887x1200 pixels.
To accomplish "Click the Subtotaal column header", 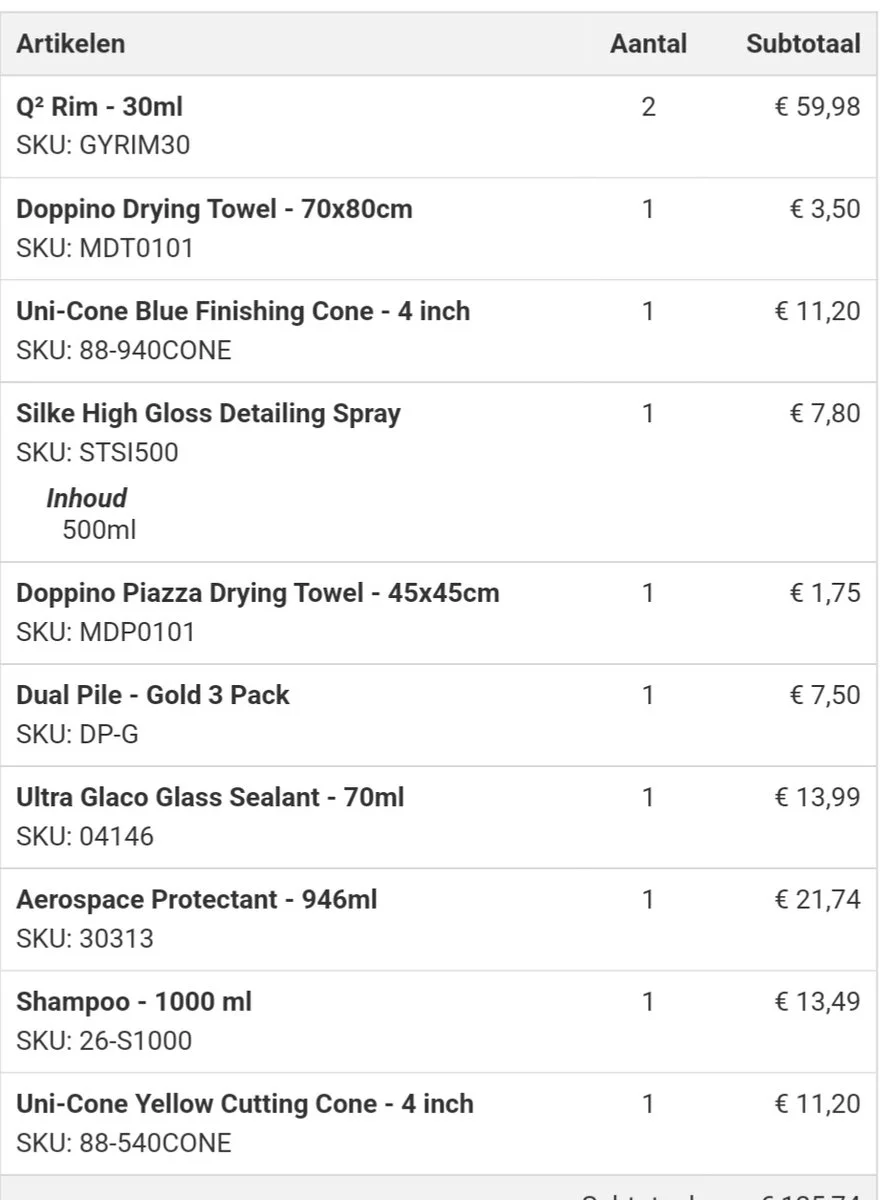I will [x=803, y=44].
